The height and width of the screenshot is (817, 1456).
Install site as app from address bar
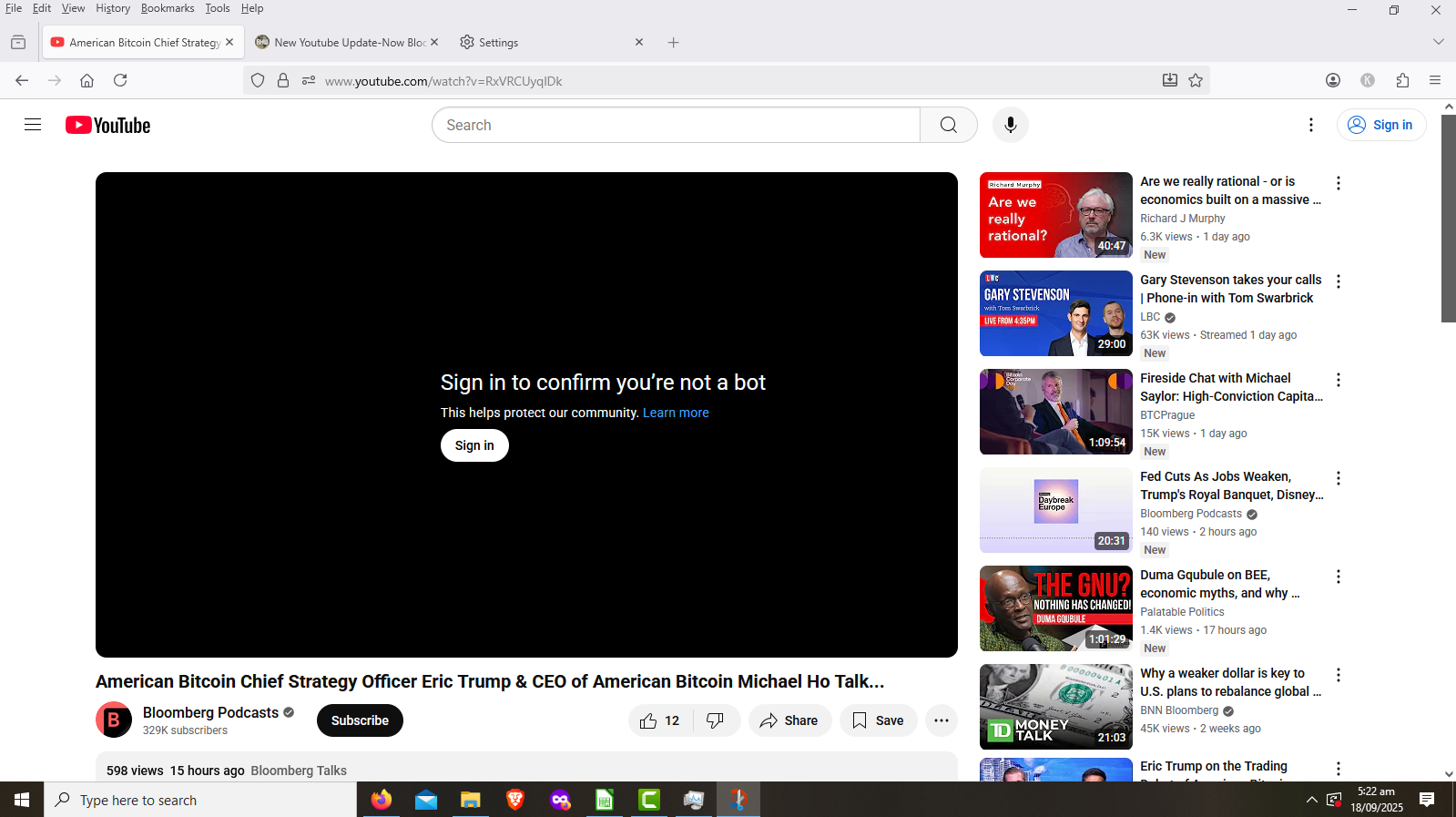(x=1170, y=80)
